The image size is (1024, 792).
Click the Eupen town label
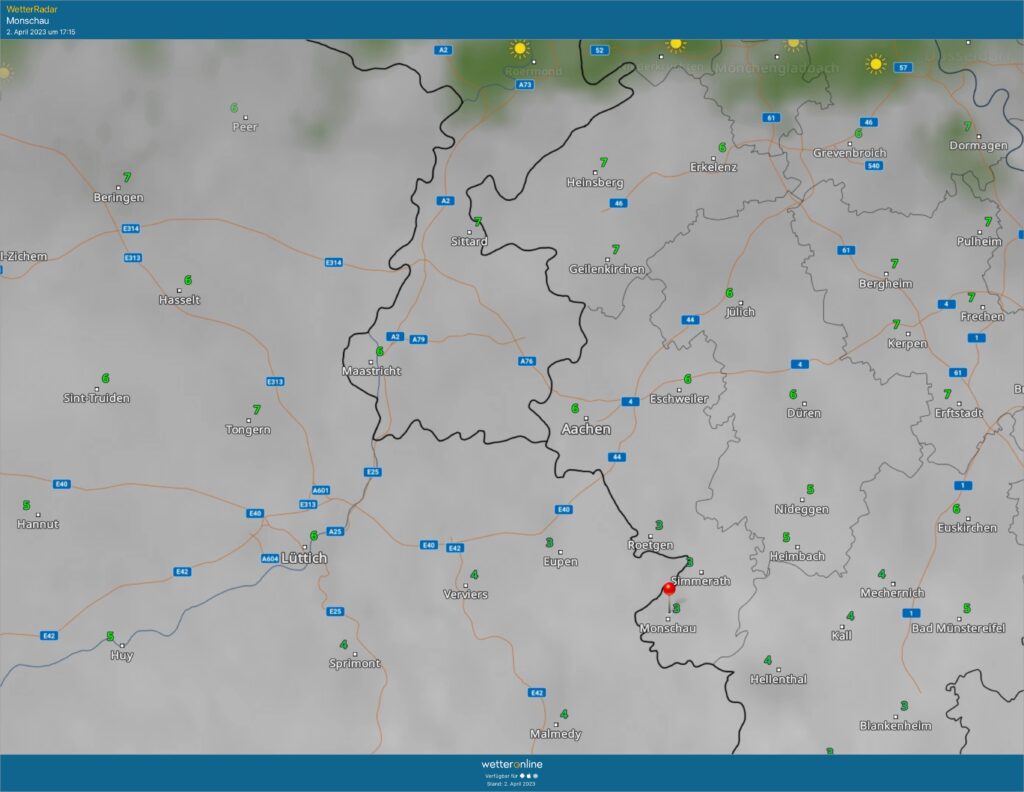pos(560,562)
